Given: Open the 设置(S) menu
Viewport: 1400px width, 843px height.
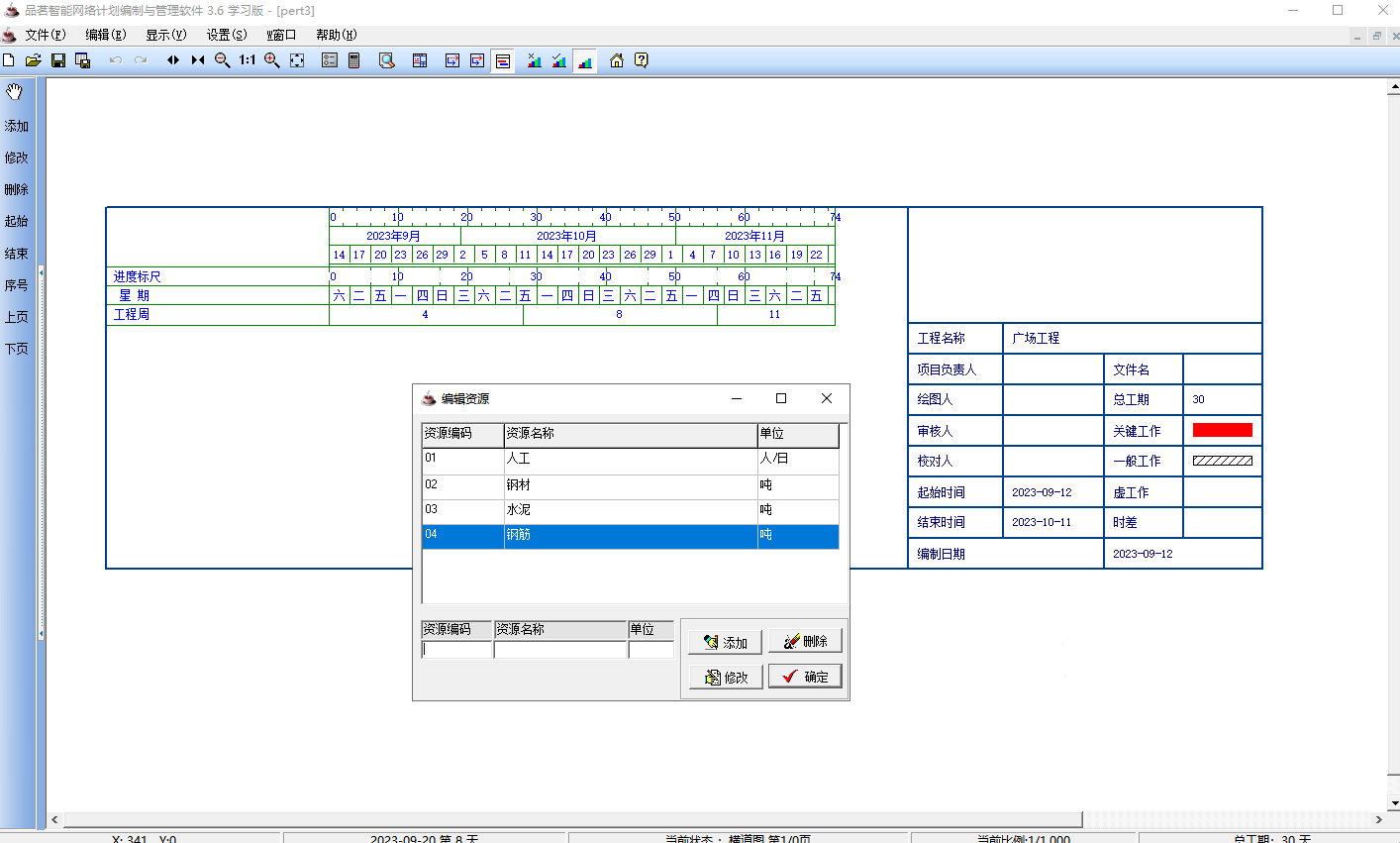Looking at the screenshot, I should tap(227, 35).
